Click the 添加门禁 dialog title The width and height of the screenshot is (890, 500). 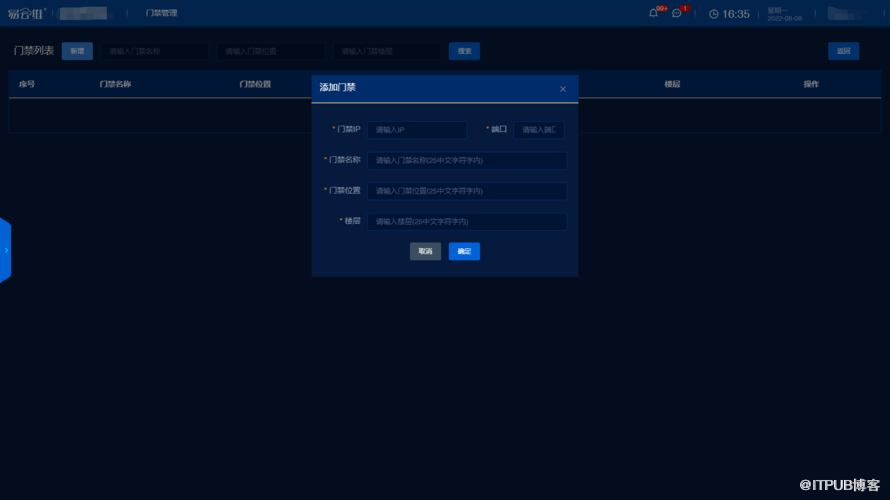tap(337, 87)
